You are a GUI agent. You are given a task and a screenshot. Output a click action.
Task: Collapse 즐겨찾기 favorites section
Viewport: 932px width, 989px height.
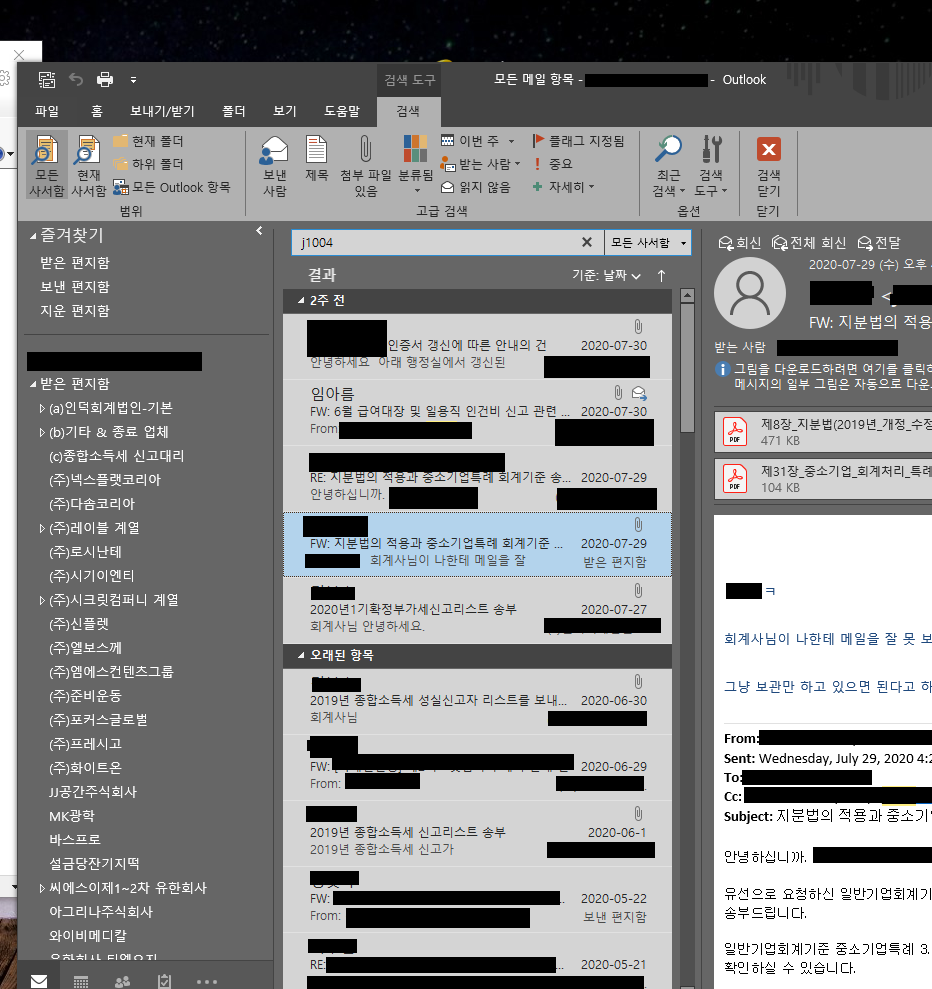33,237
